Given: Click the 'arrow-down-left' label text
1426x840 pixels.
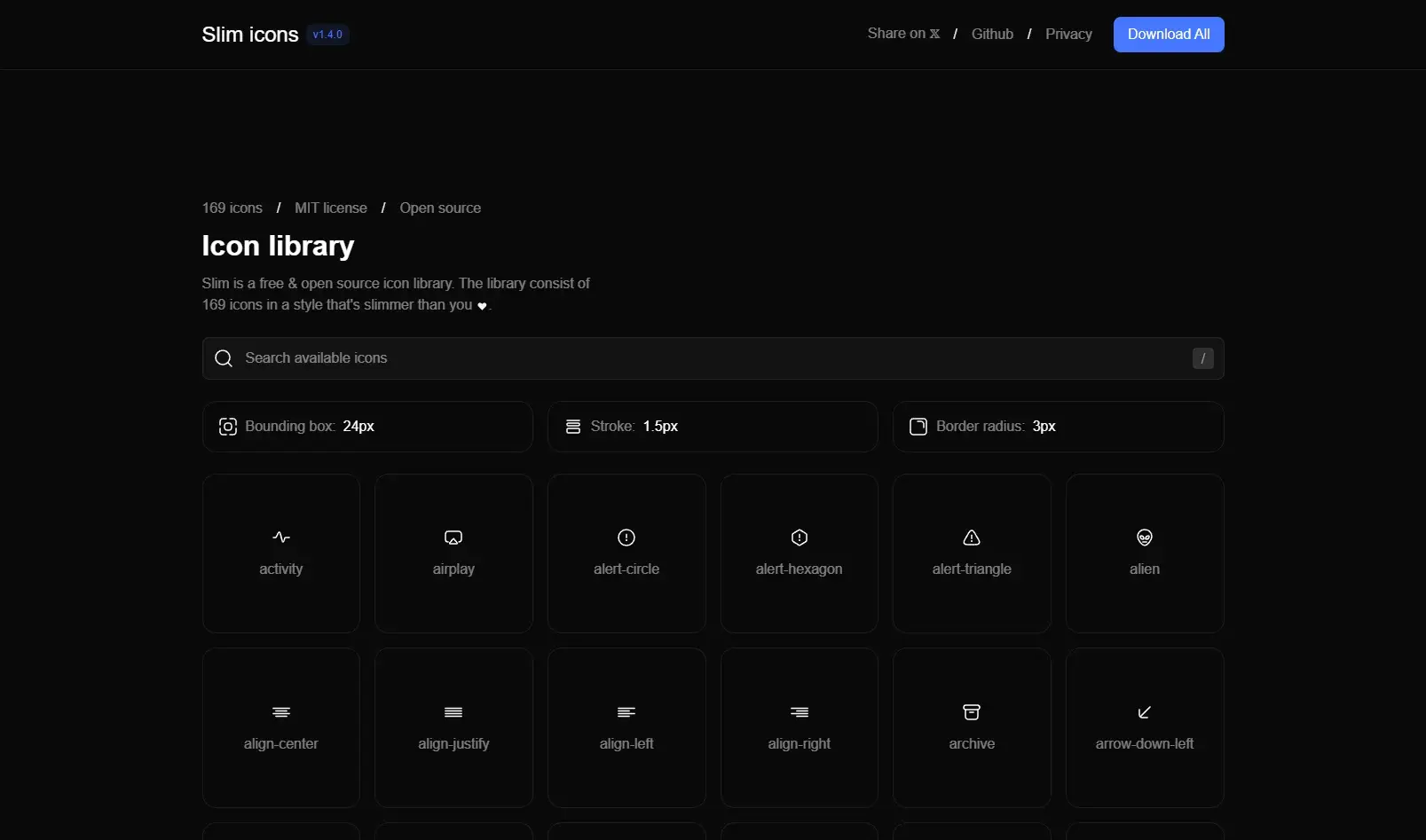Looking at the screenshot, I should (x=1145, y=743).
